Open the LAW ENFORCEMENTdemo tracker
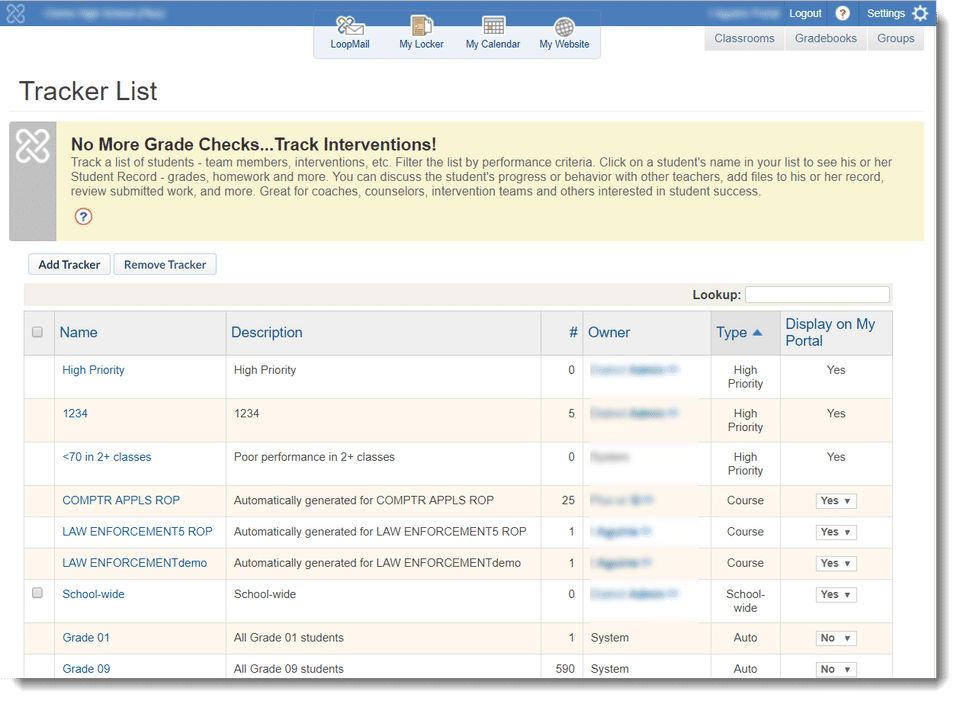Screen dimensions: 960x702 coord(135,563)
